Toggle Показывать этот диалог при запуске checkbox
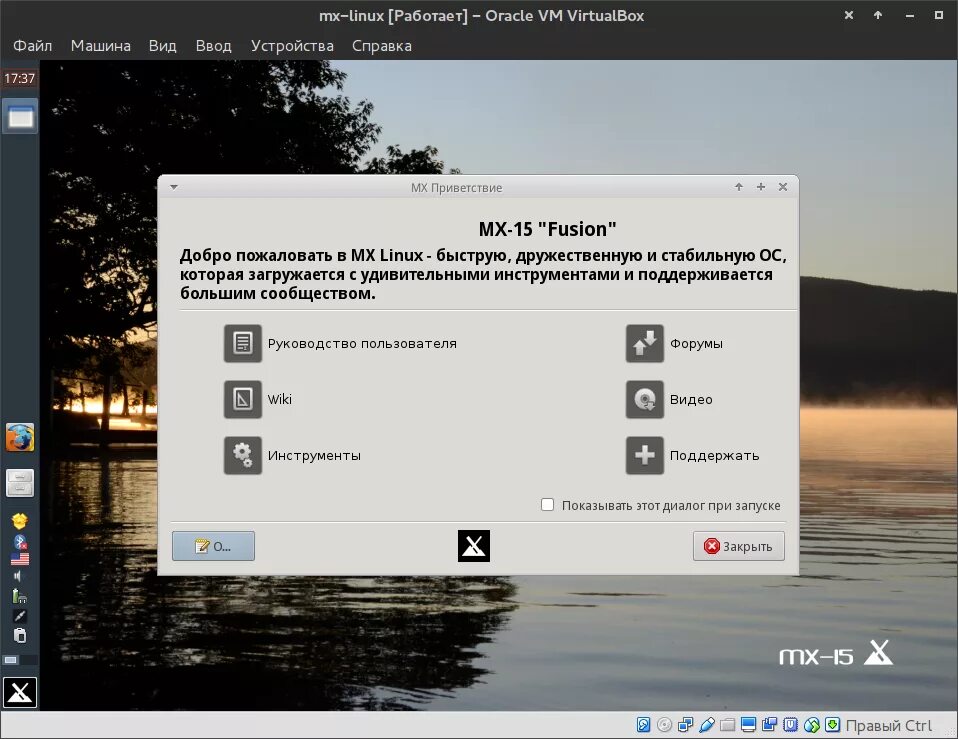 [547, 504]
